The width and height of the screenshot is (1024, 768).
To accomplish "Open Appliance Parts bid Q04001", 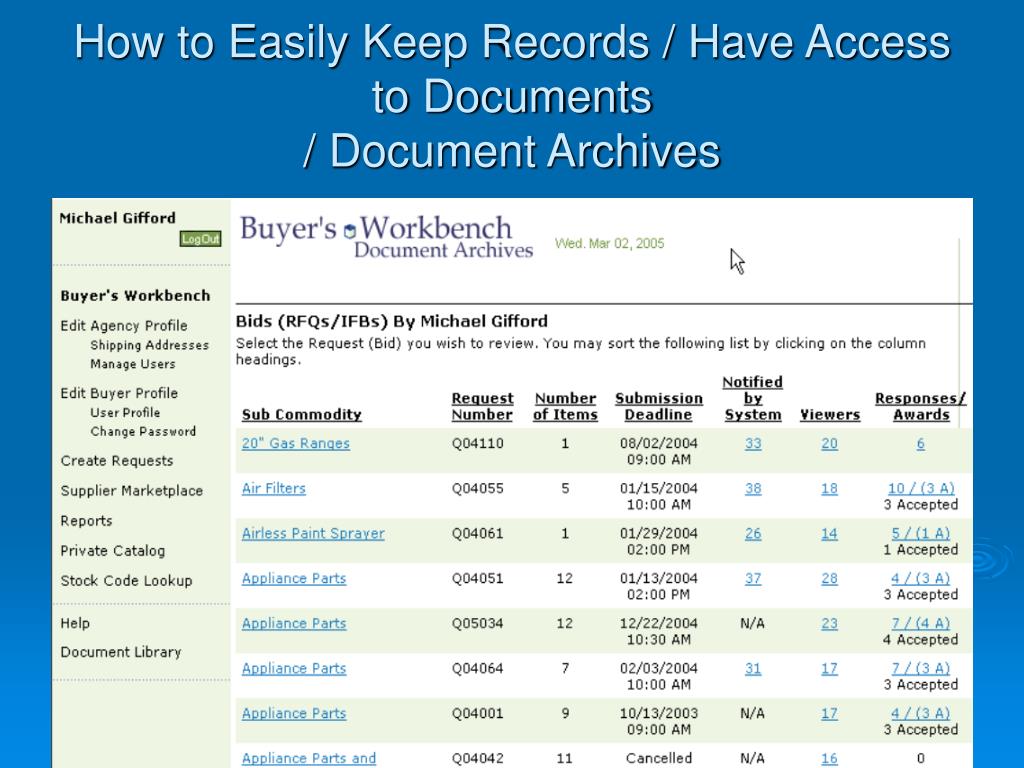I will point(294,714).
